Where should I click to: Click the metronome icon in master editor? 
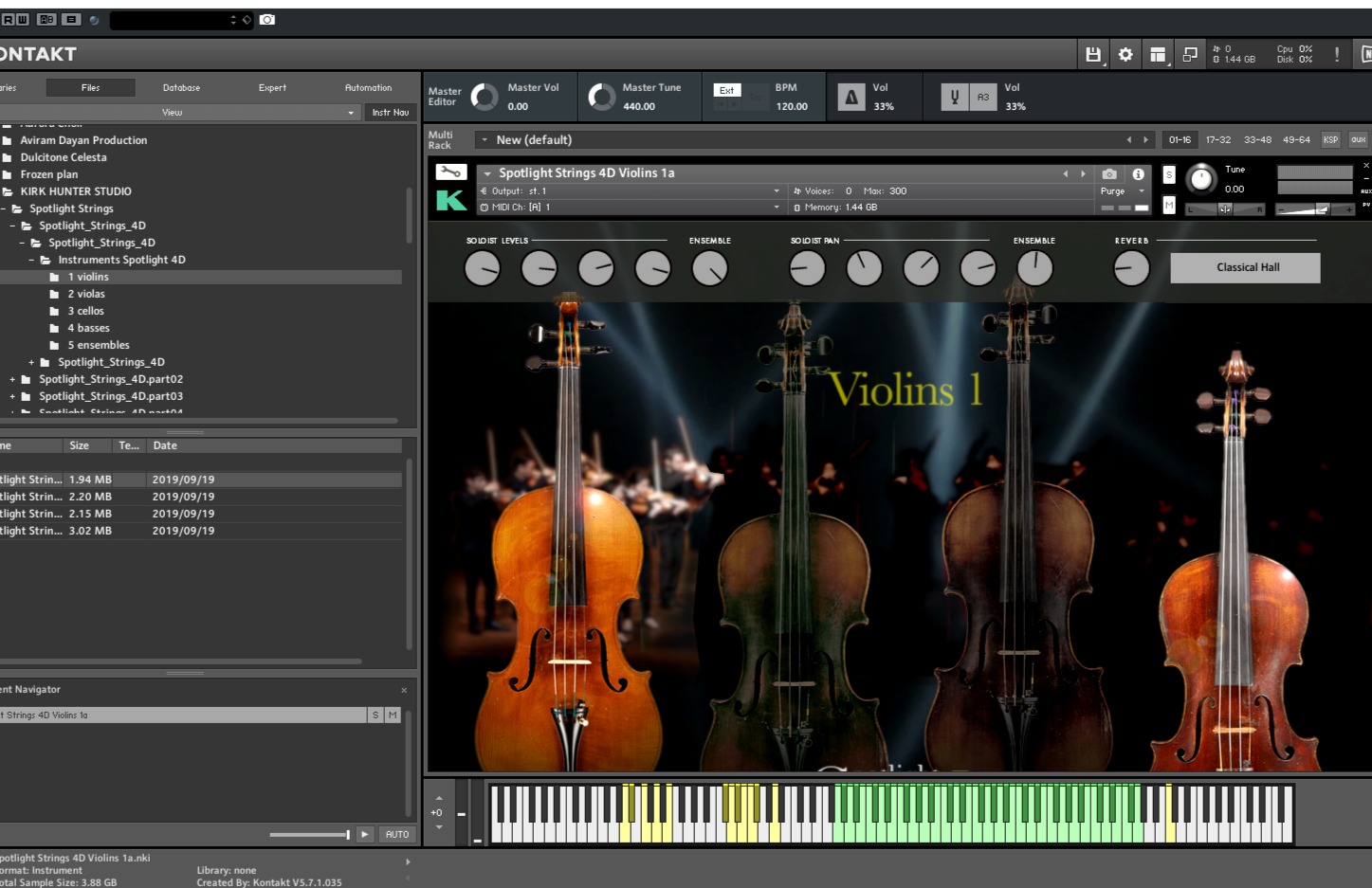[x=851, y=97]
